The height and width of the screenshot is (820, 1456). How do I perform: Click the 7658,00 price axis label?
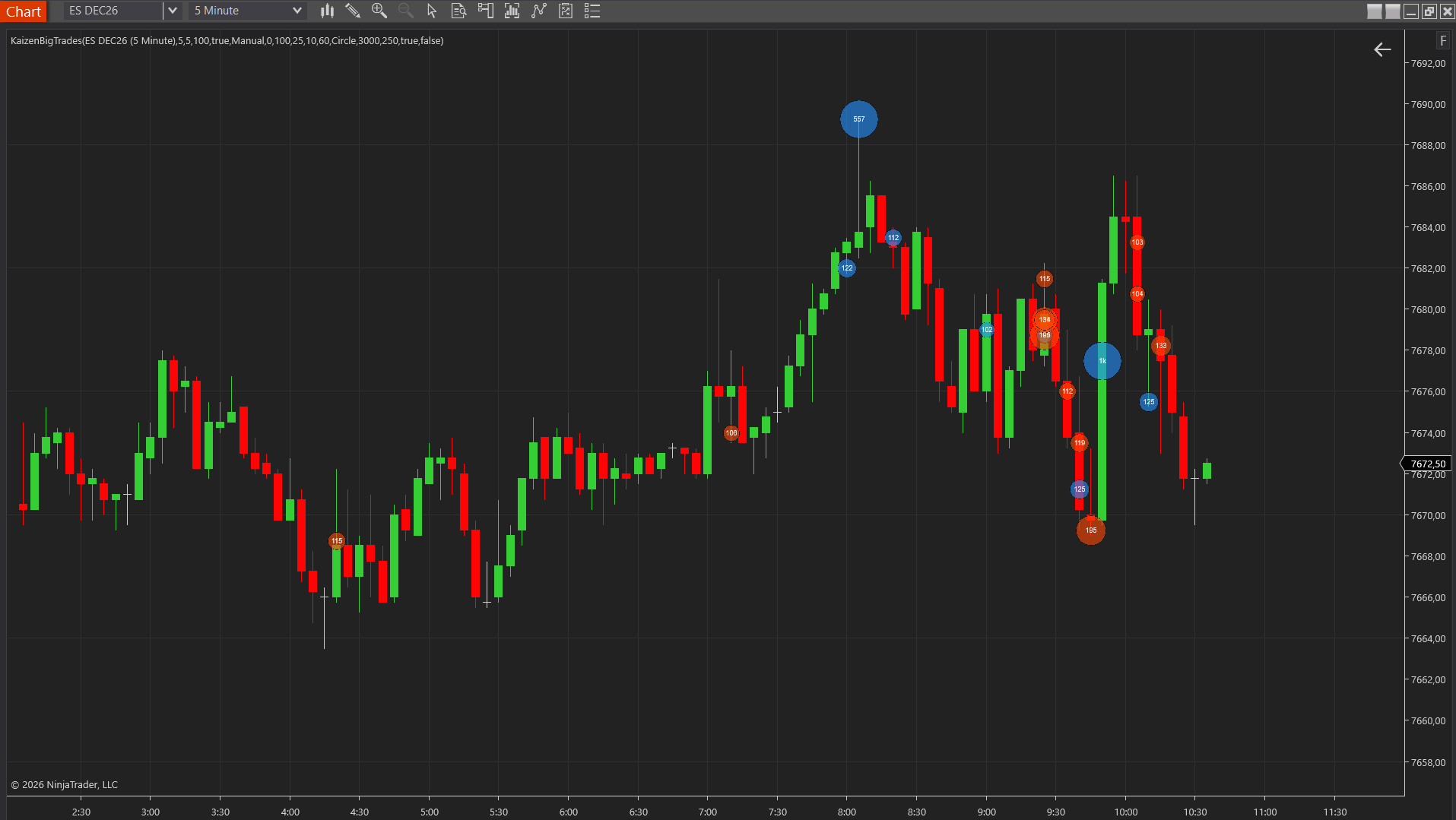pyautogui.click(x=1429, y=763)
